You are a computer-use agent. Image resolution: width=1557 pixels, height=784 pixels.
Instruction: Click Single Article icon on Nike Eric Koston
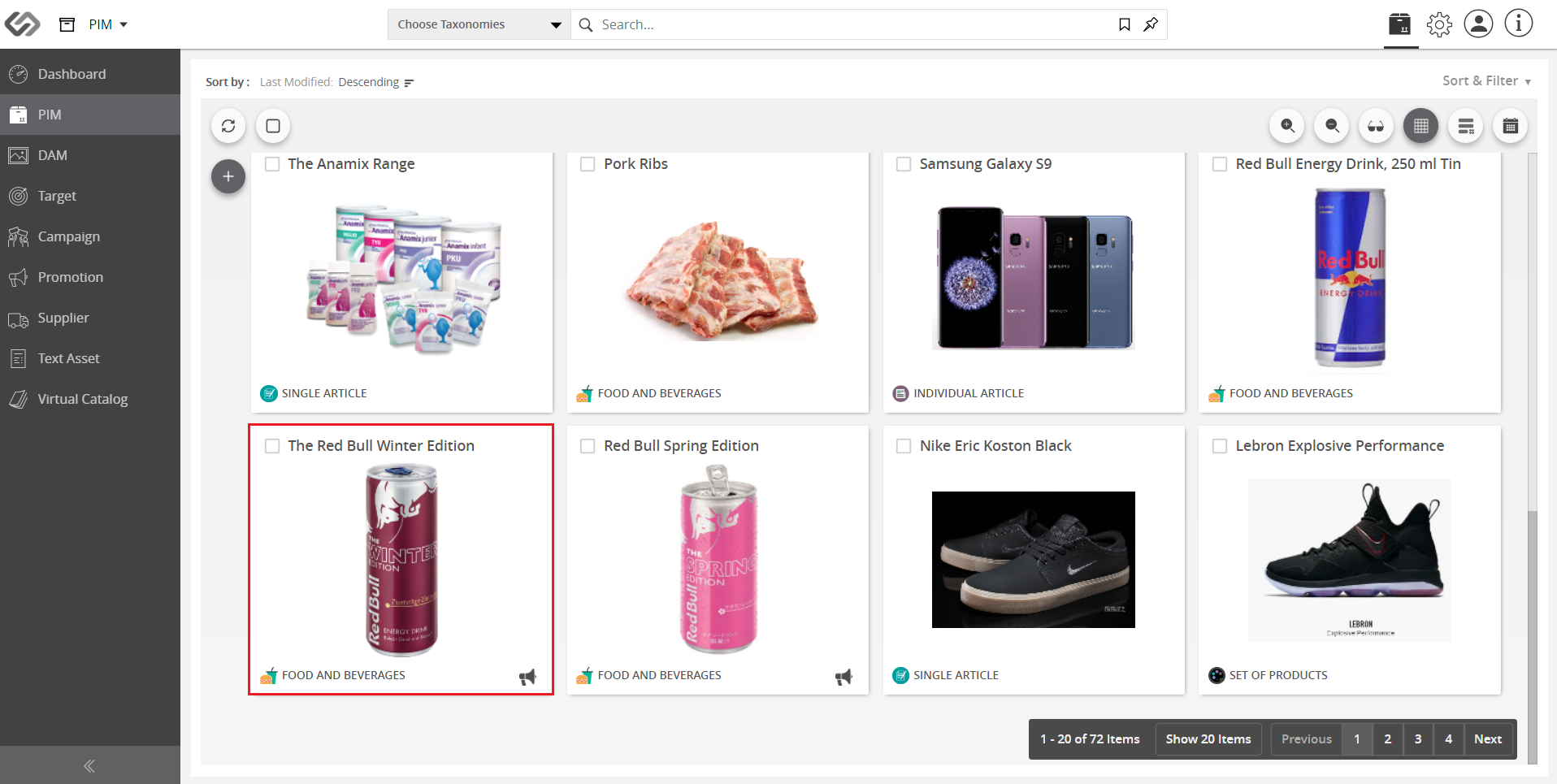[x=900, y=675]
